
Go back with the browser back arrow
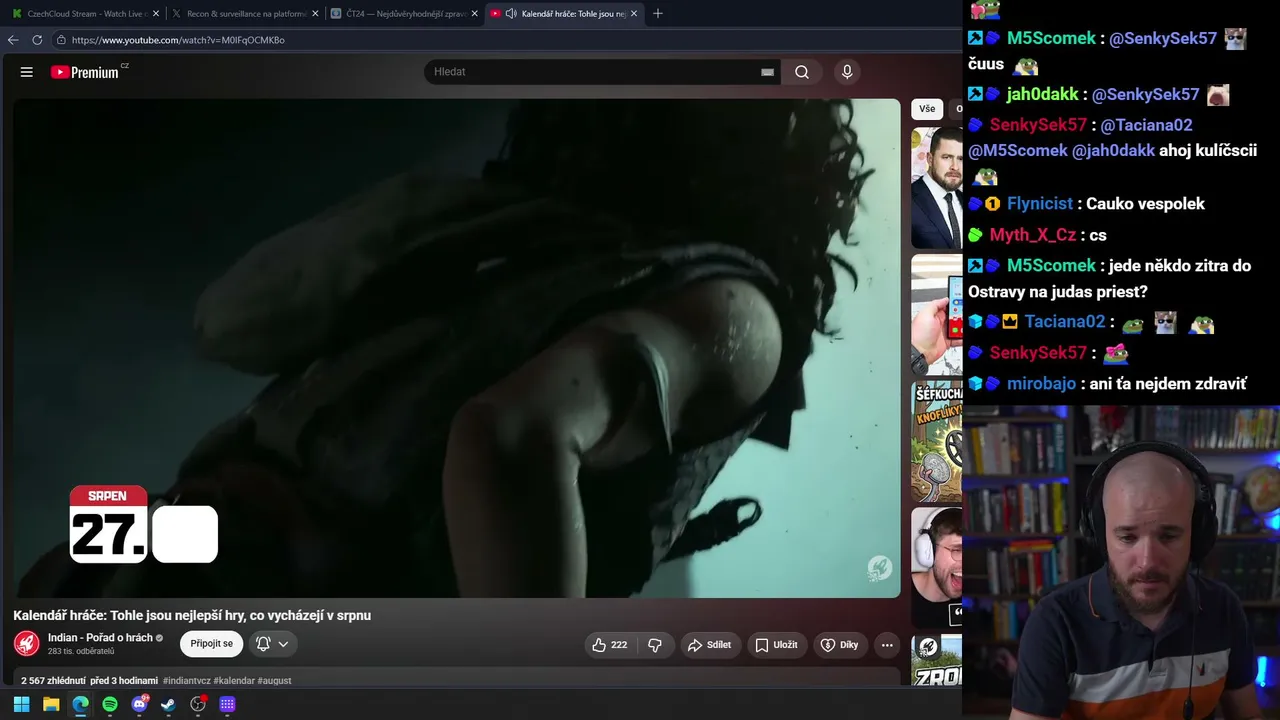(13, 40)
